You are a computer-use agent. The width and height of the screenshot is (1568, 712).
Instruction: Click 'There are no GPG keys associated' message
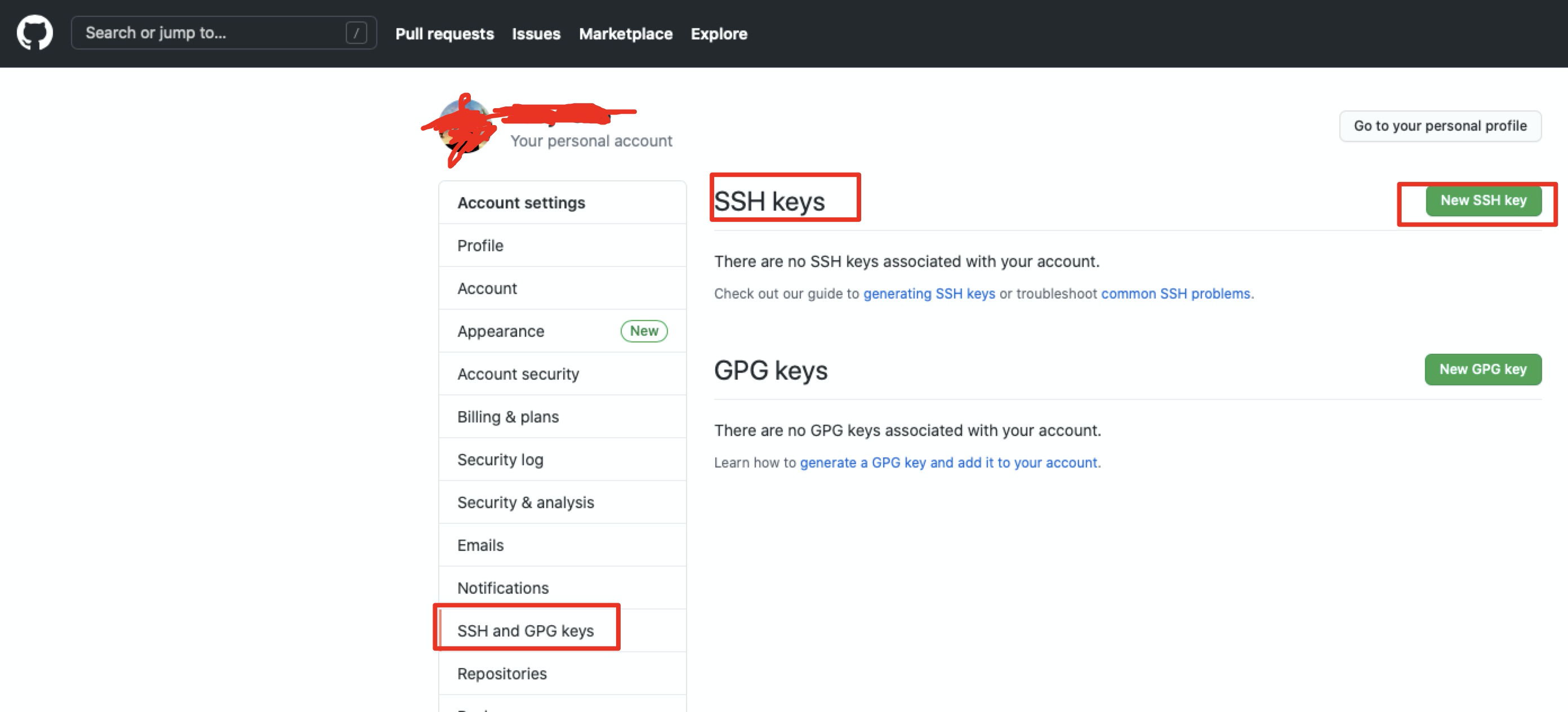click(x=907, y=431)
